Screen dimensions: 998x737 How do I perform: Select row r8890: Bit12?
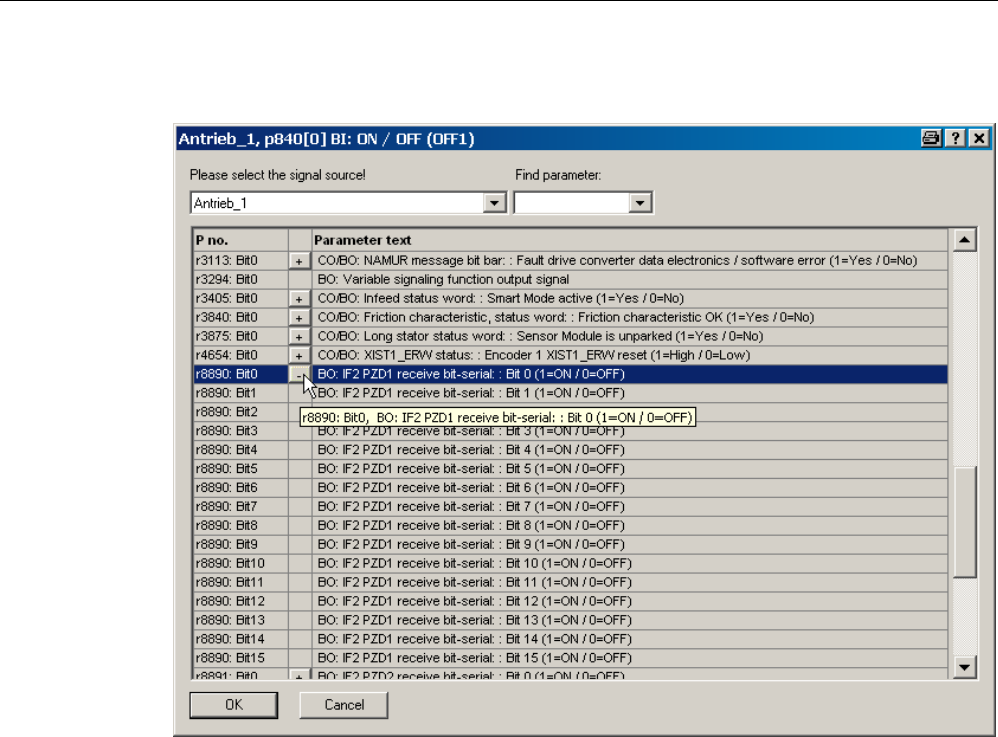[570, 601]
